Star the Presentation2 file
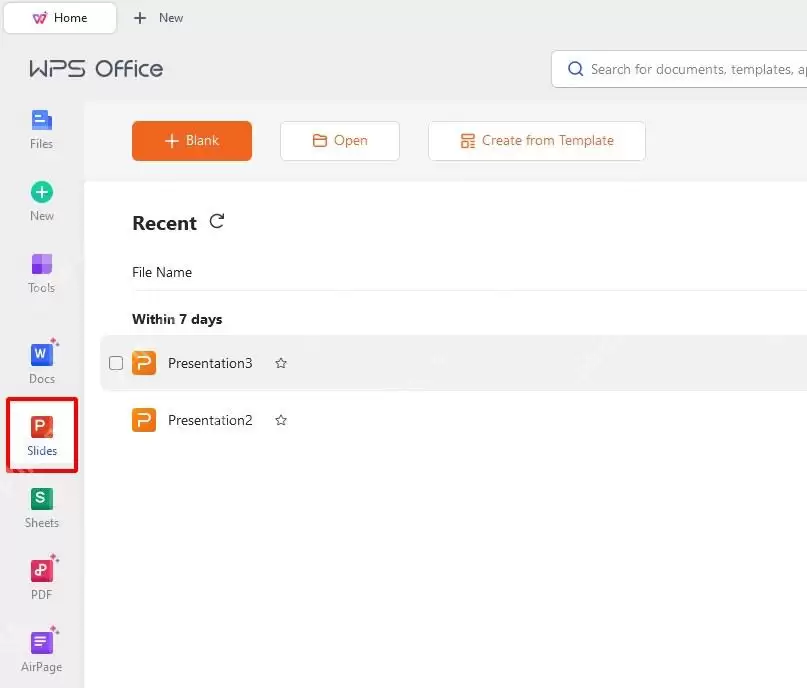This screenshot has height=688, width=807. (280, 420)
